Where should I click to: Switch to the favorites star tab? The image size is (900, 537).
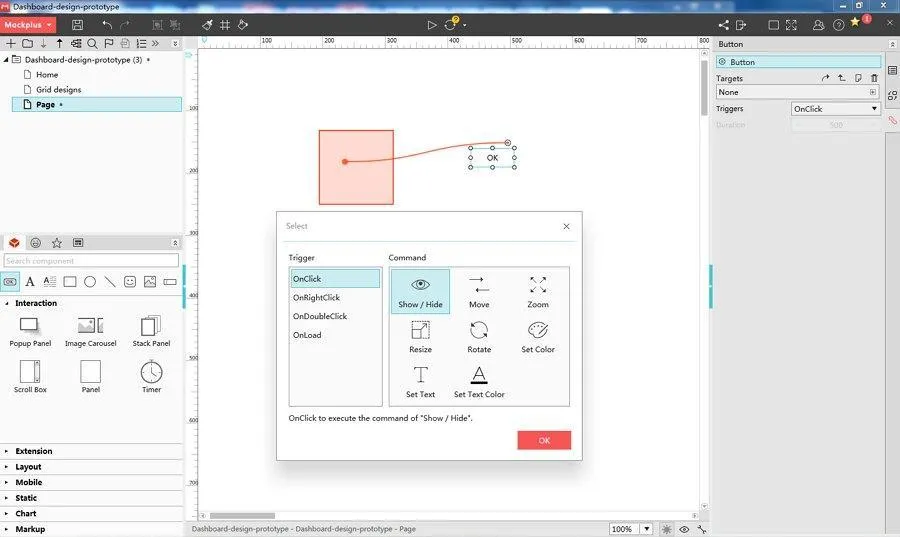coord(57,243)
